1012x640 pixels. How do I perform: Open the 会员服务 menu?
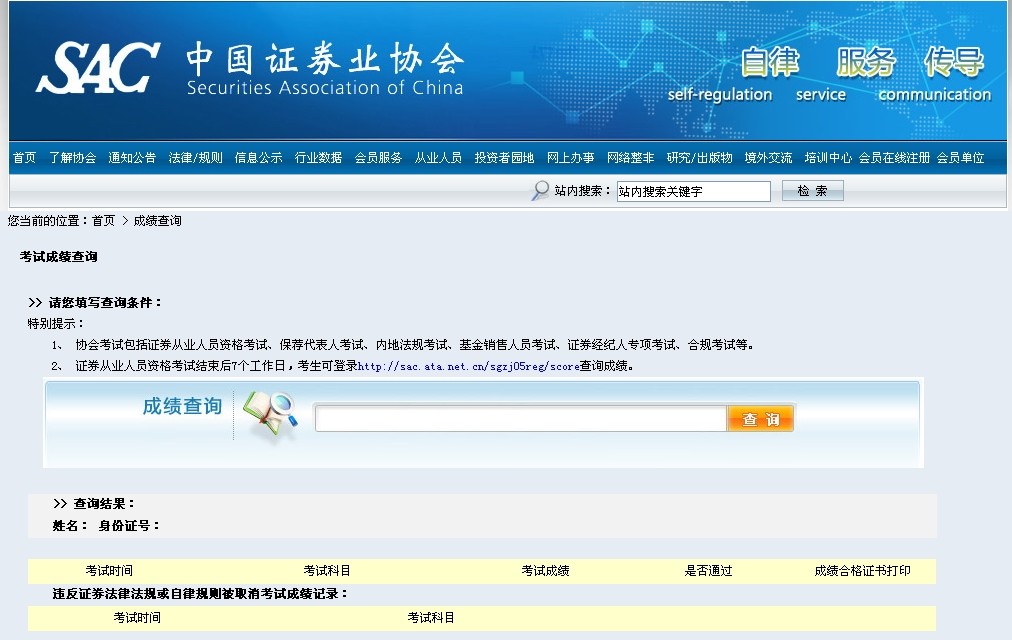tap(378, 158)
